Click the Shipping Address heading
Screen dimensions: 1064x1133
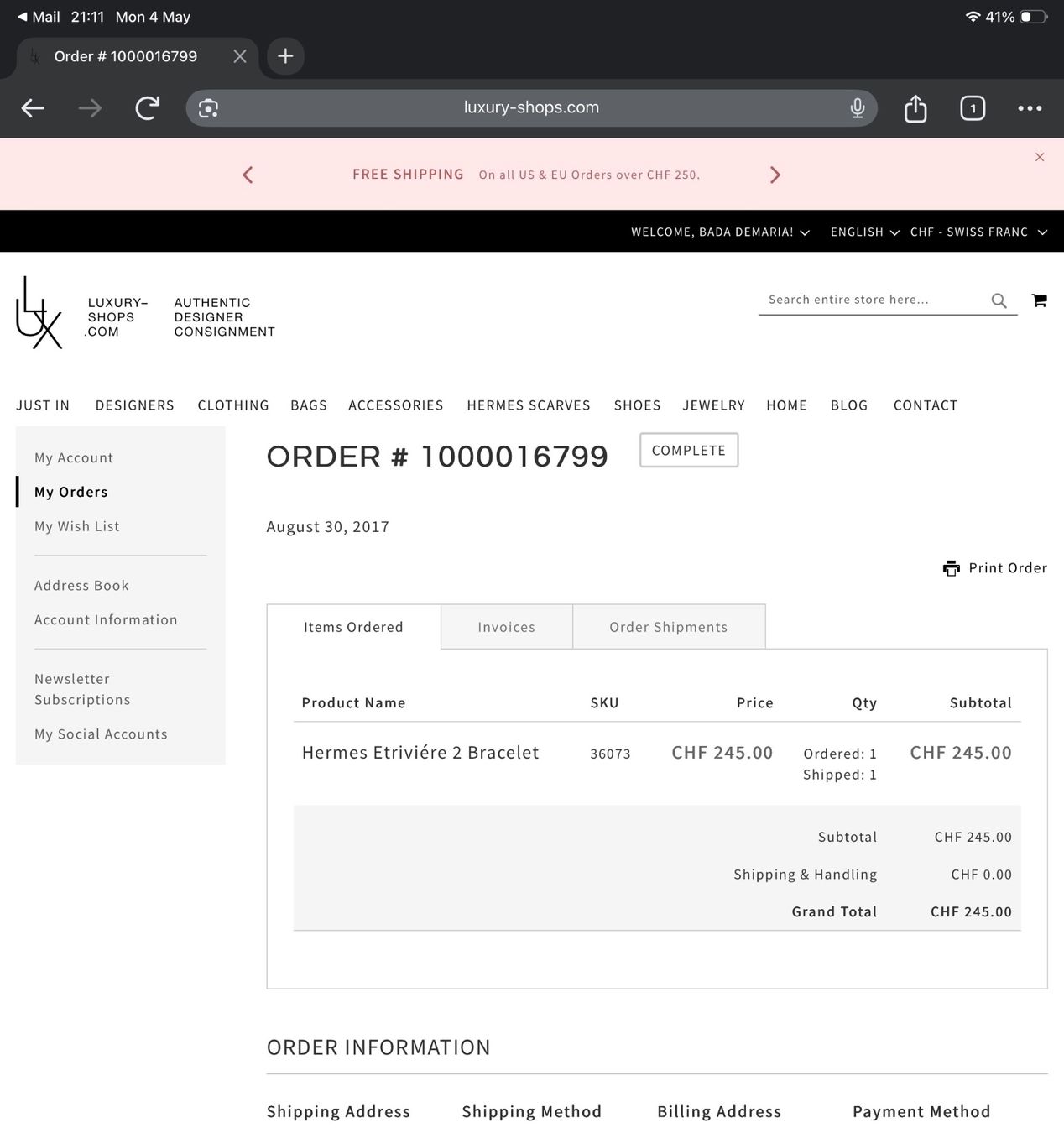[338, 1112]
